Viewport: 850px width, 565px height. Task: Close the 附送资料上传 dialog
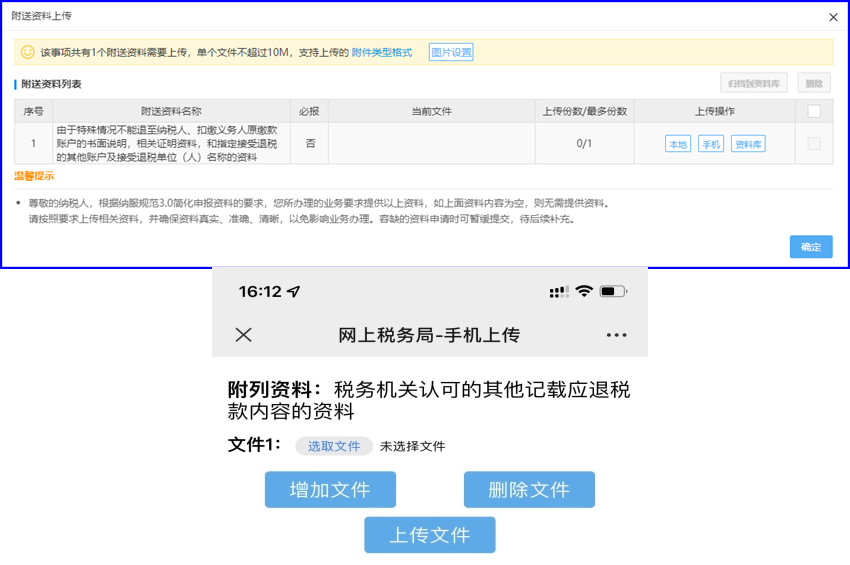click(x=833, y=17)
